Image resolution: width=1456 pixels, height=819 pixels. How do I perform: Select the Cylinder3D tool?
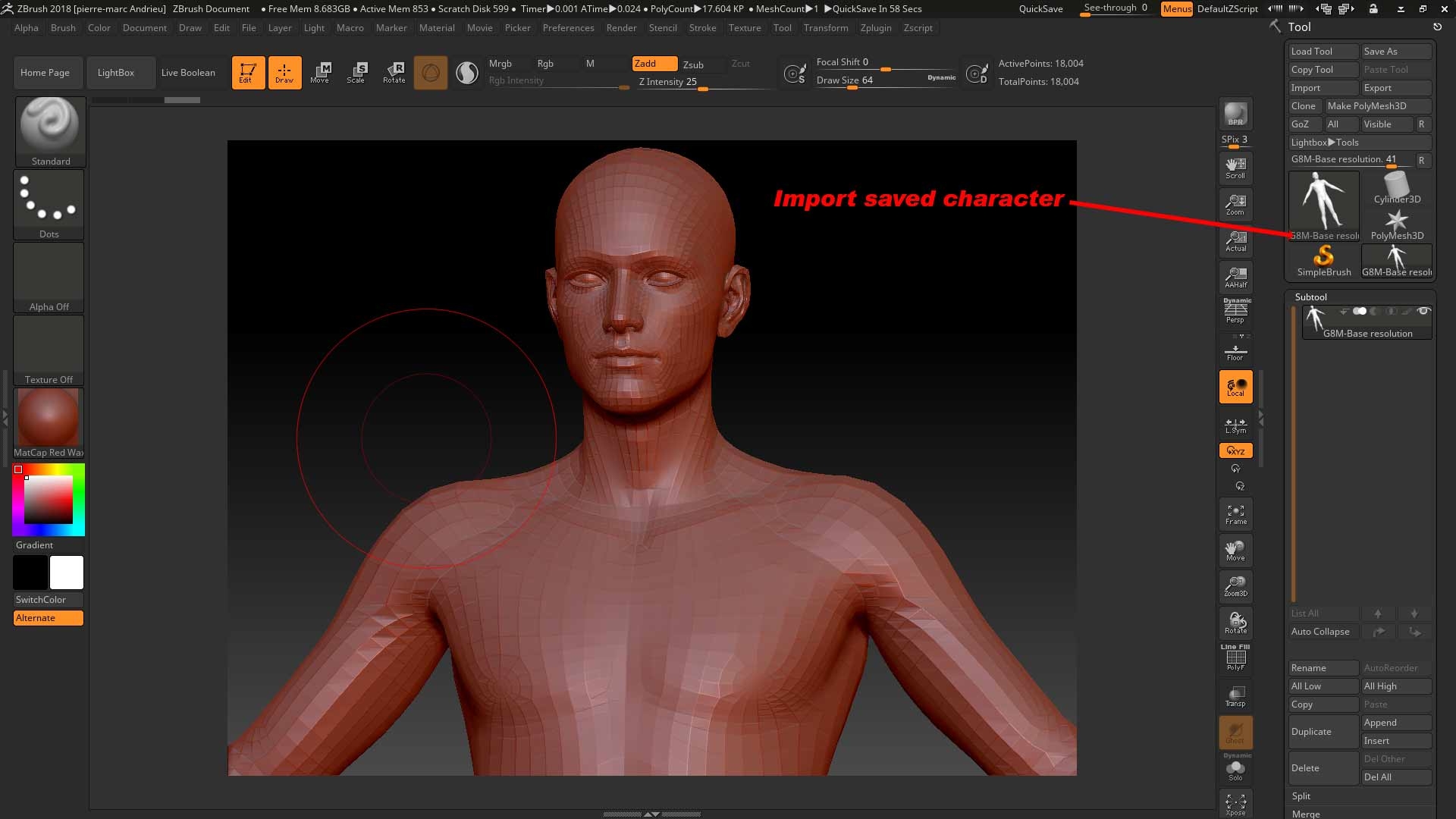(x=1396, y=187)
